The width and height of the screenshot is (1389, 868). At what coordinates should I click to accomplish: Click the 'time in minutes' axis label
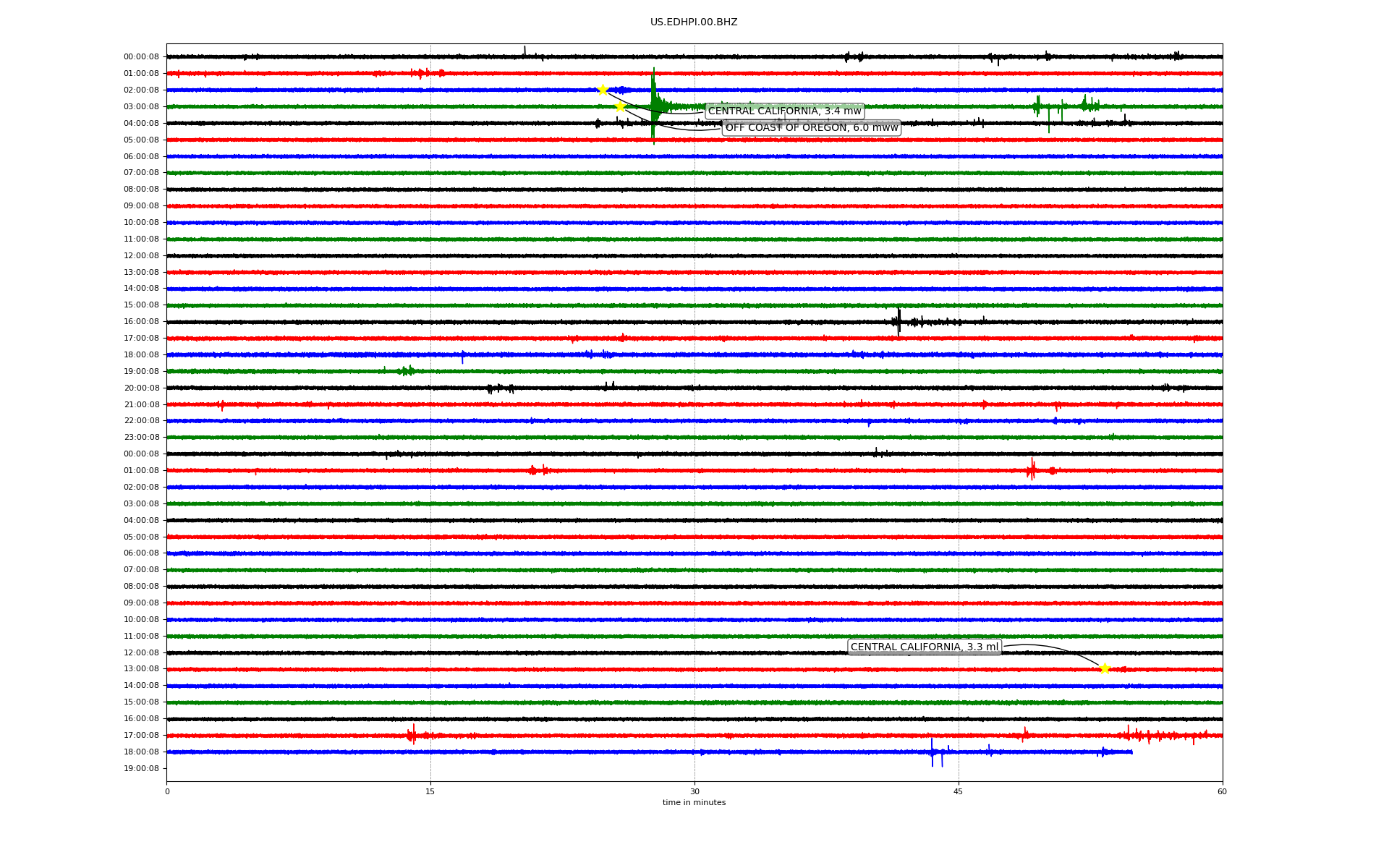[694, 803]
